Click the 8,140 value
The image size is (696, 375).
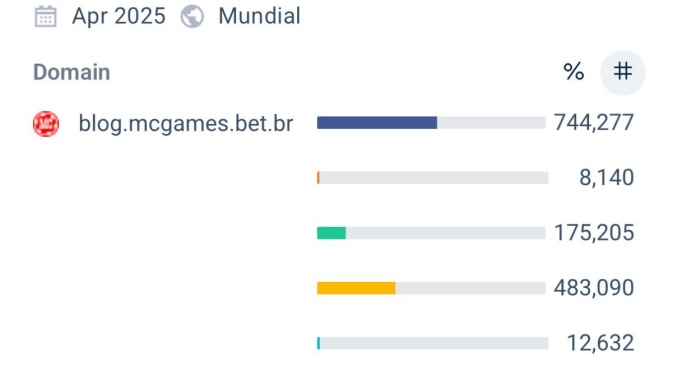pyautogui.click(x=606, y=178)
